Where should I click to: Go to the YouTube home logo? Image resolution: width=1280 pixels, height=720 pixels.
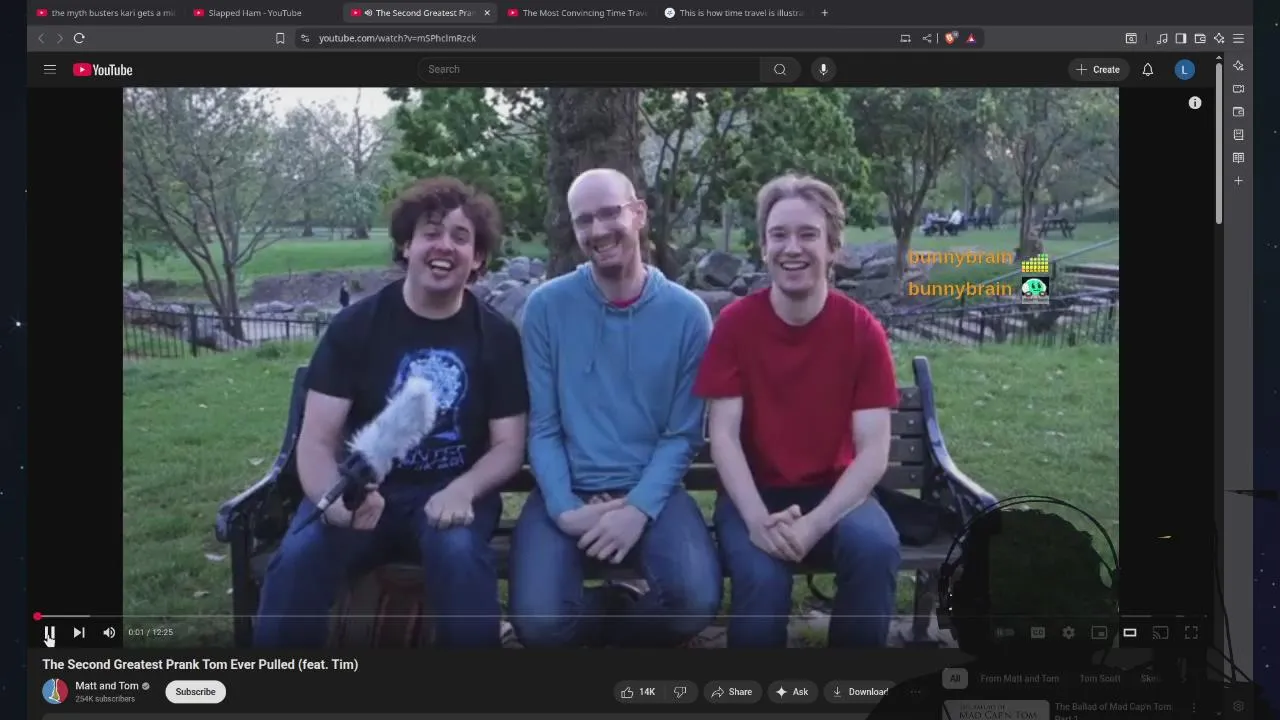click(x=102, y=69)
